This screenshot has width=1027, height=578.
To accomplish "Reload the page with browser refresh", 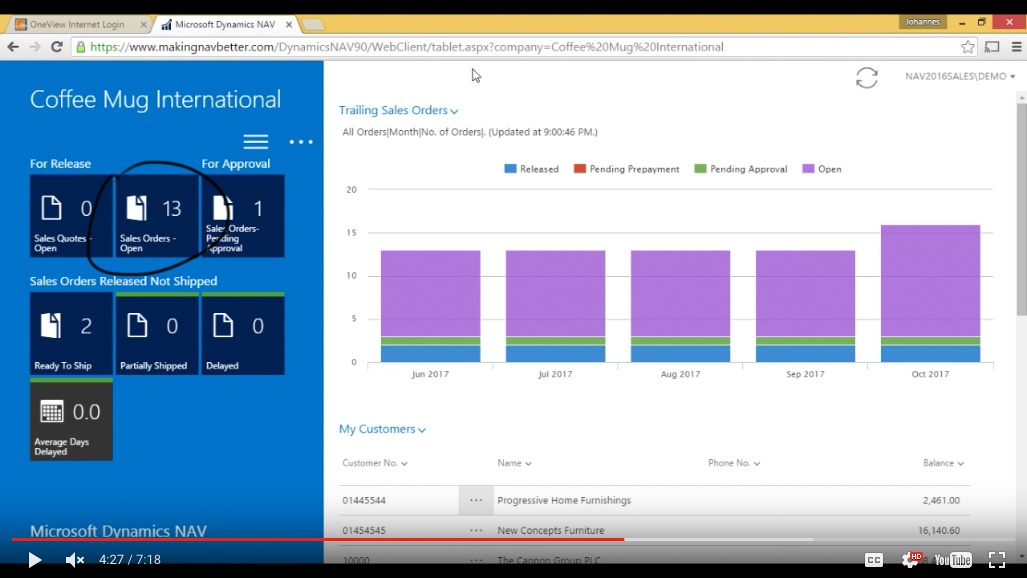I will 57,47.
